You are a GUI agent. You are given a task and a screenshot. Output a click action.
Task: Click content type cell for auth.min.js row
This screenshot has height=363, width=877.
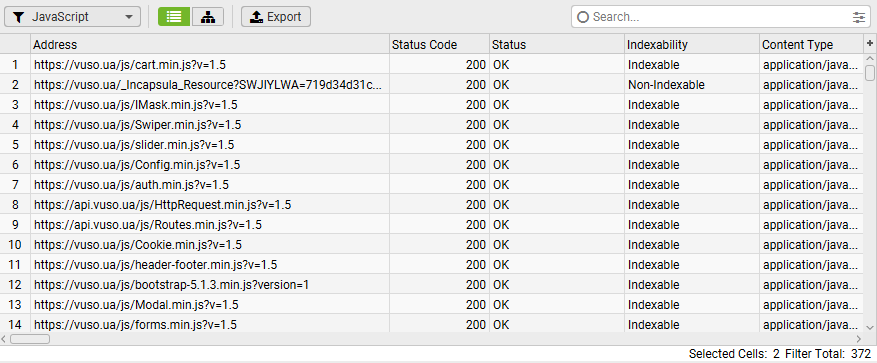coord(812,185)
